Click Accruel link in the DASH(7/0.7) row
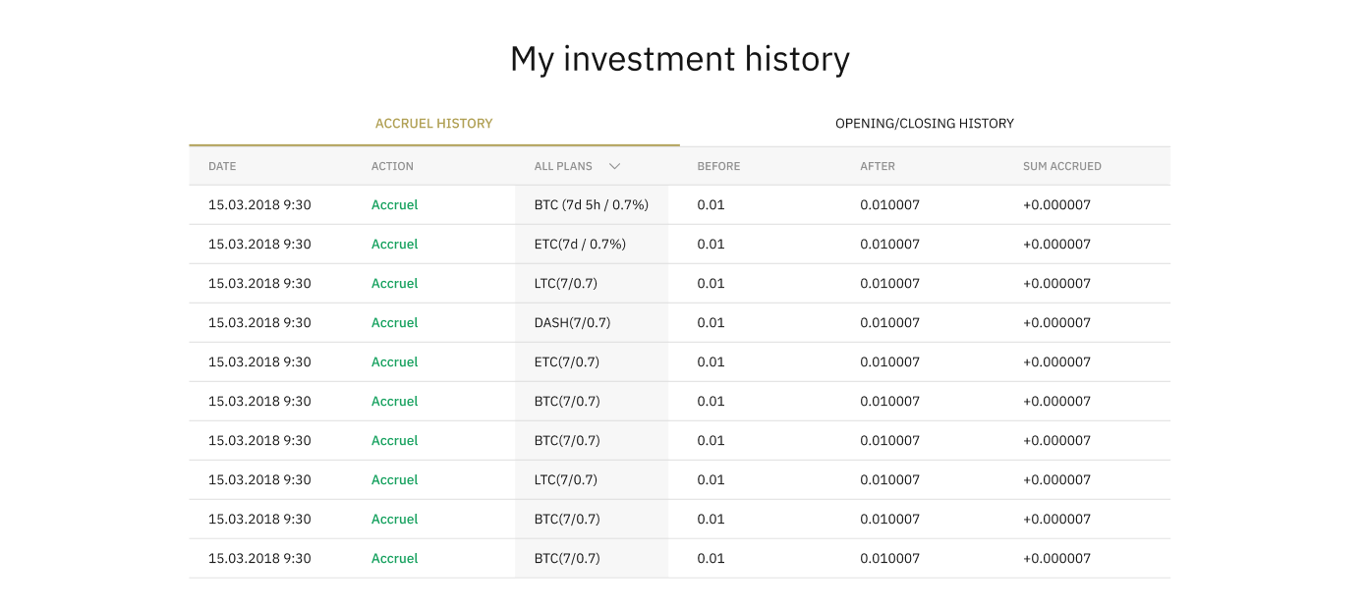This screenshot has width=1366, height=609. (394, 323)
